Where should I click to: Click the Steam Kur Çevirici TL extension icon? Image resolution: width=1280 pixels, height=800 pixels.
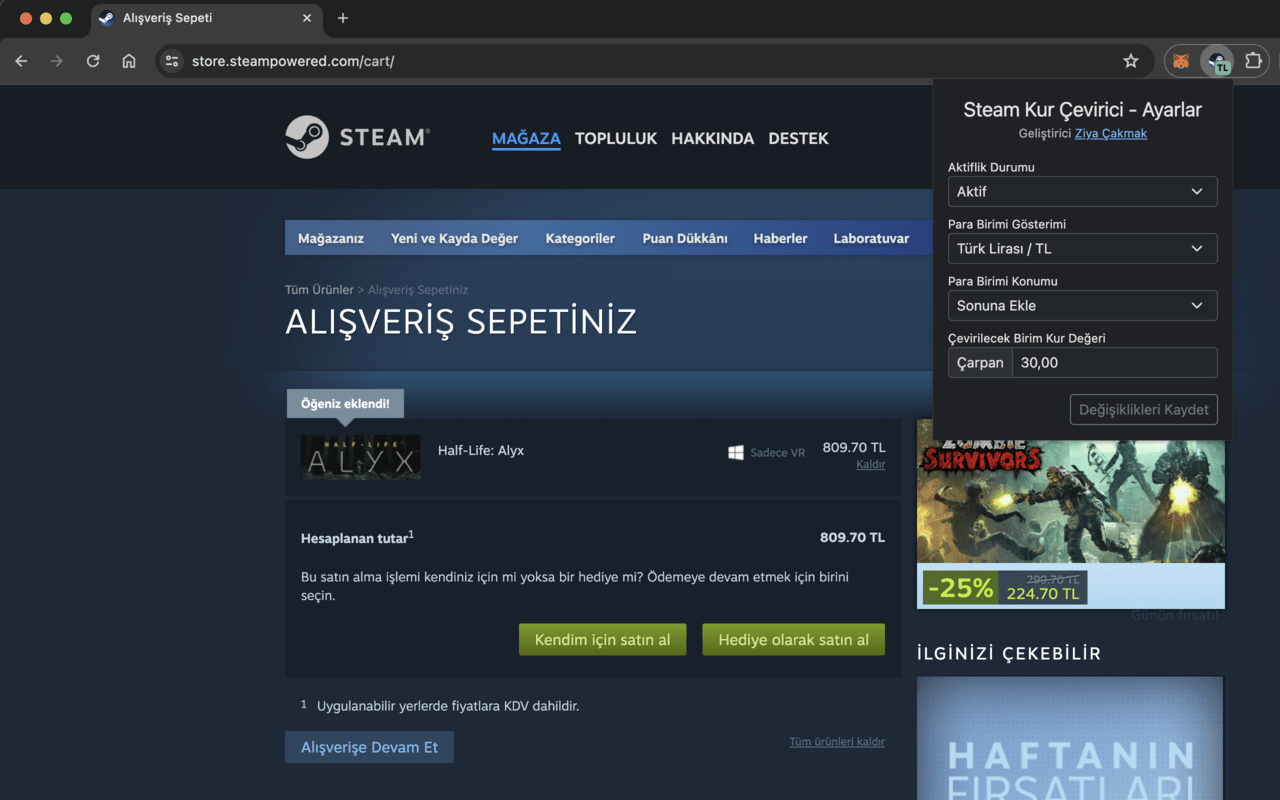(x=1218, y=61)
